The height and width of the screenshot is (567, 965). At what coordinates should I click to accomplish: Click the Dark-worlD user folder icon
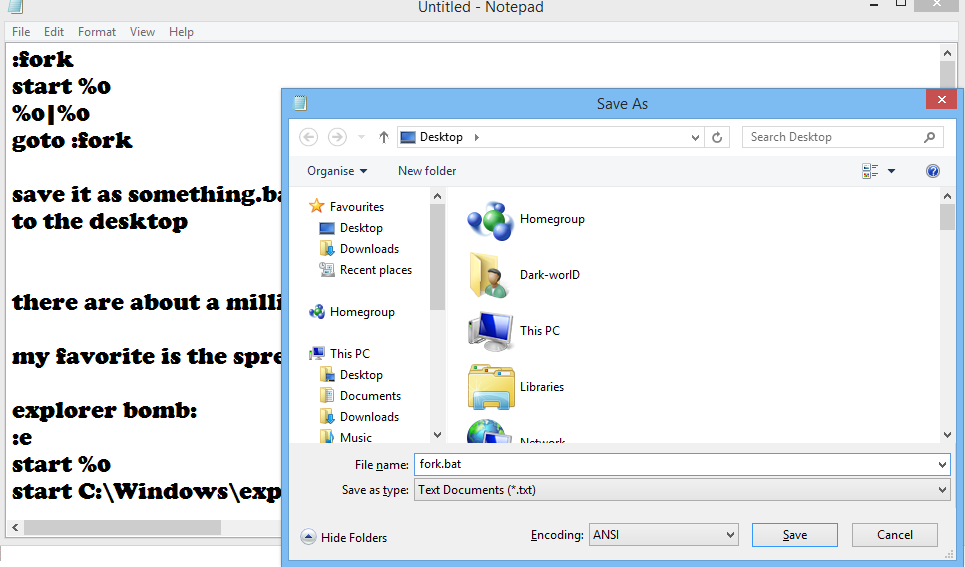click(x=490, y=275)
